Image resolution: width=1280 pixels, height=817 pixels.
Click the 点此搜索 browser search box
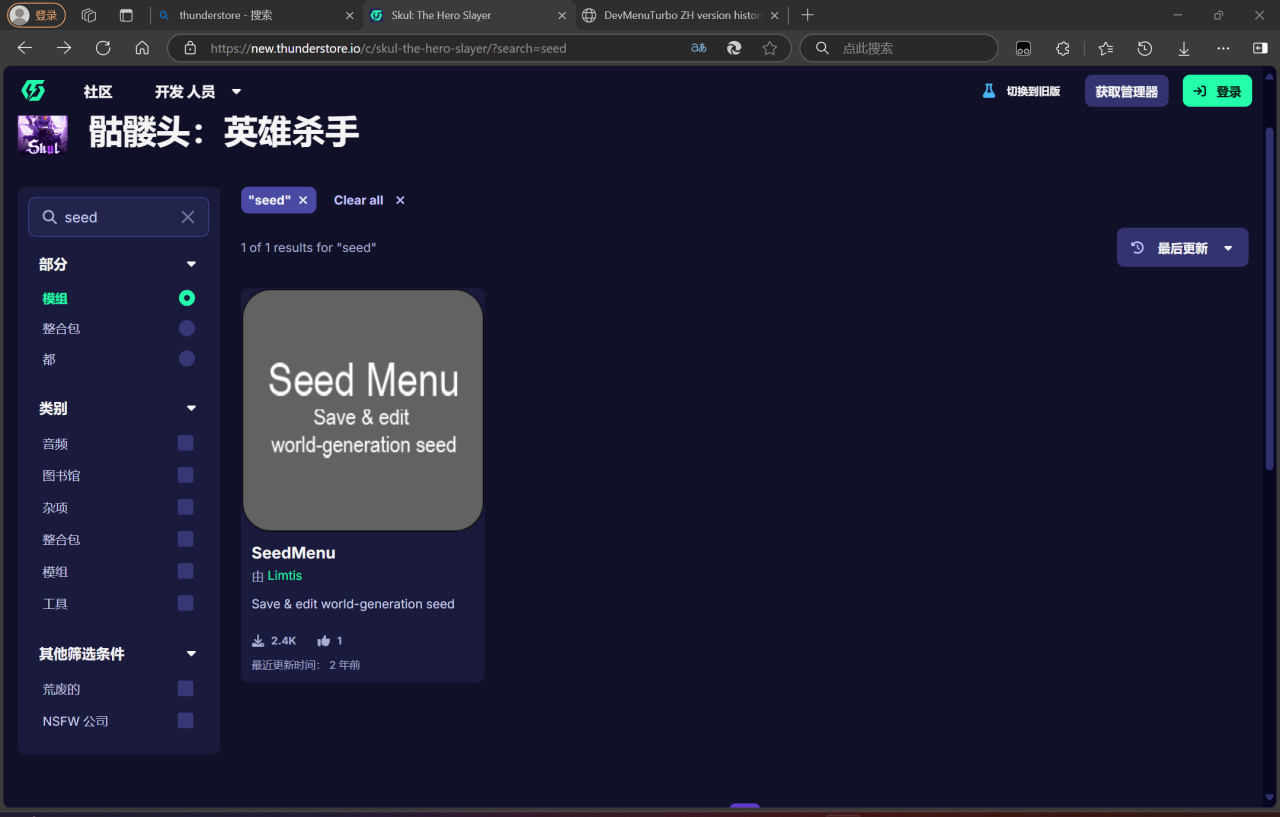click(899, 48)
